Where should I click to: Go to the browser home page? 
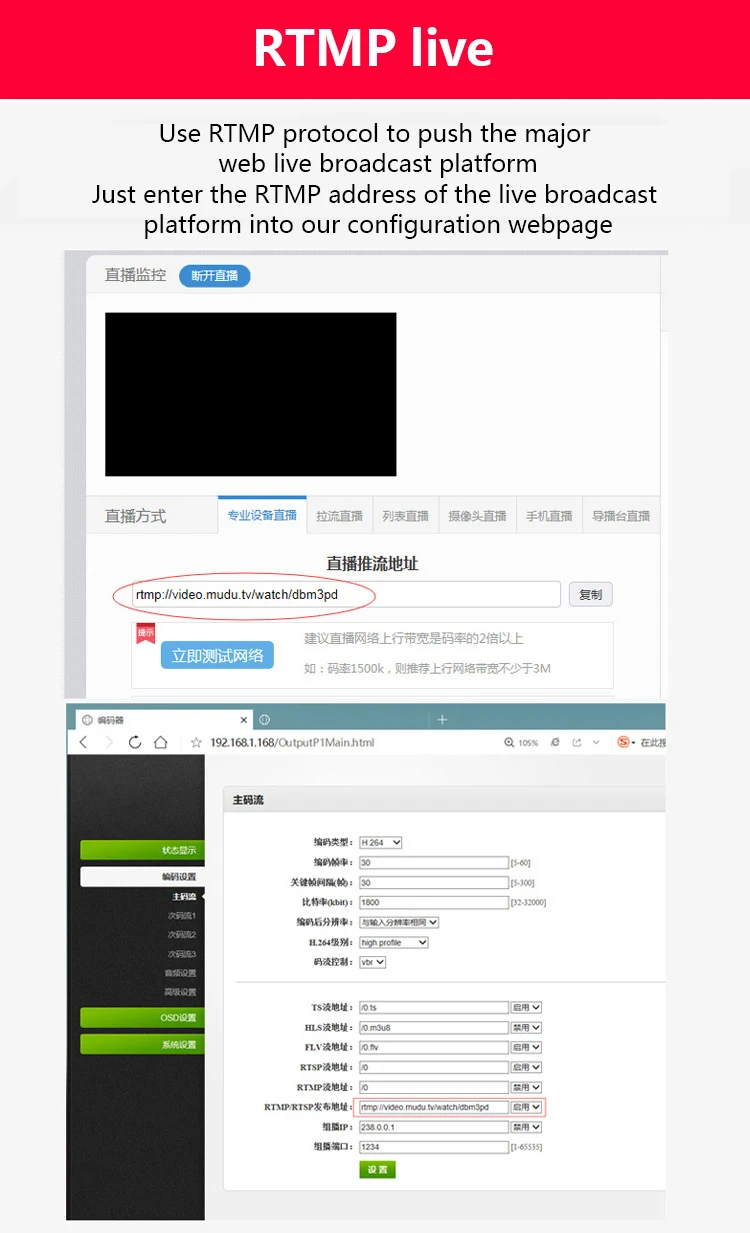(x=160, y=742)
